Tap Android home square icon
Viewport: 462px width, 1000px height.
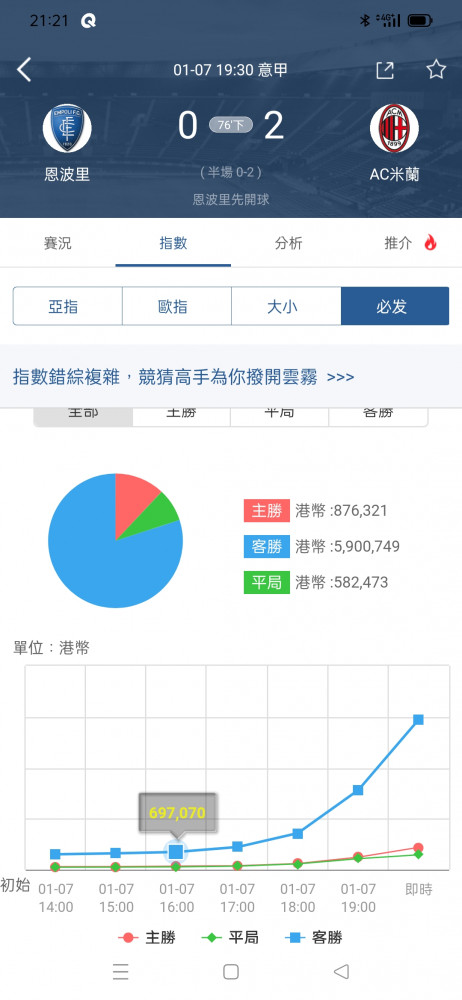[x=231, y=971]
